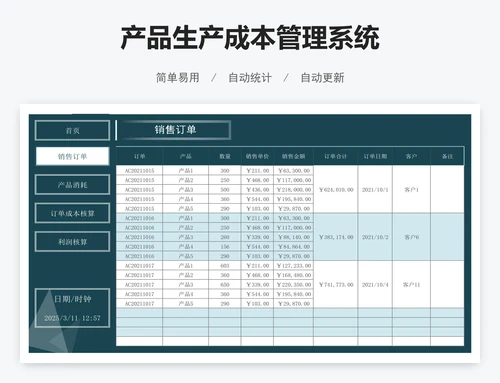Select the sales amount cell ¥84,864.00
Viewport: 500px width, 383px height.
(x=293, y=247)
